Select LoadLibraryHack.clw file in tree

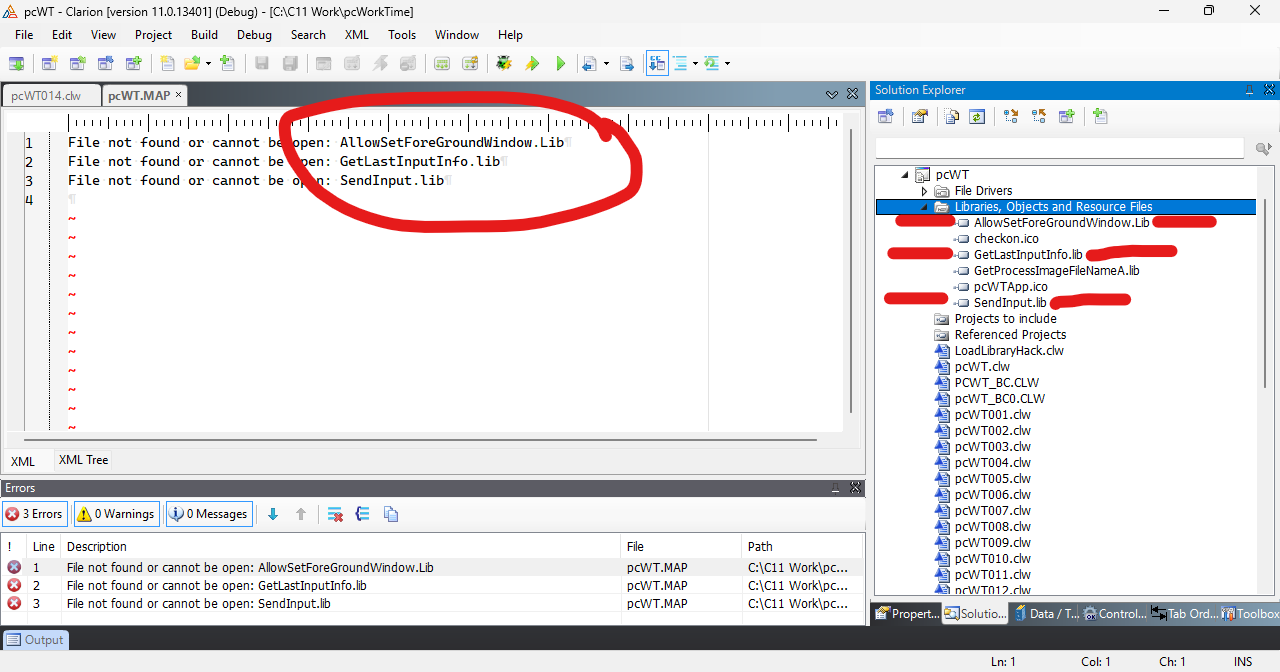click(1009, 350)
